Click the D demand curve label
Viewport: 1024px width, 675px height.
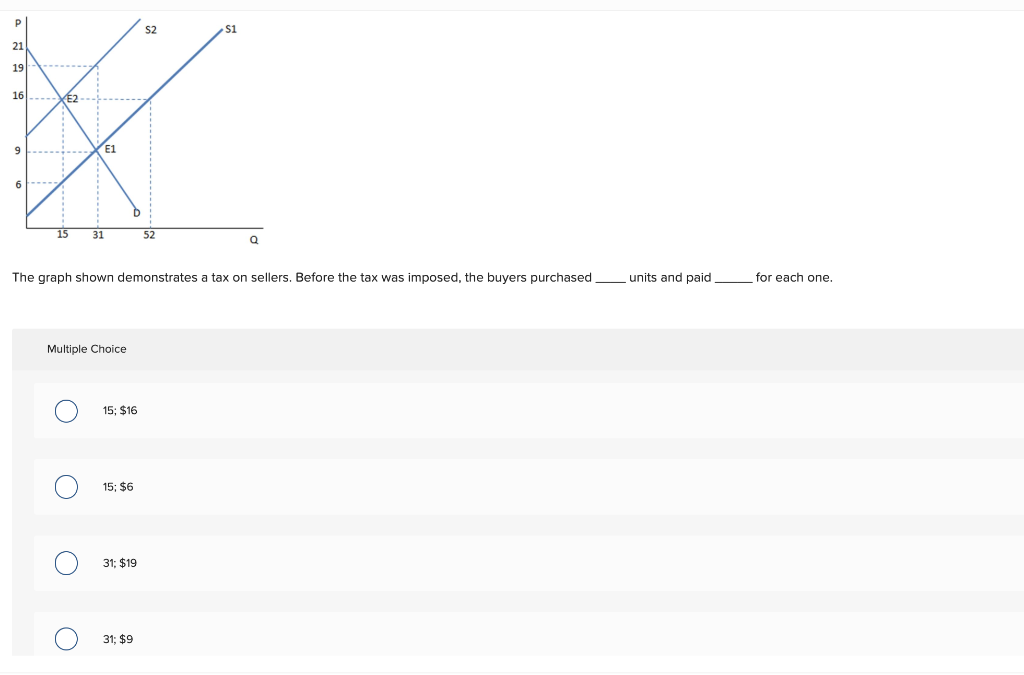coord(137,213)
